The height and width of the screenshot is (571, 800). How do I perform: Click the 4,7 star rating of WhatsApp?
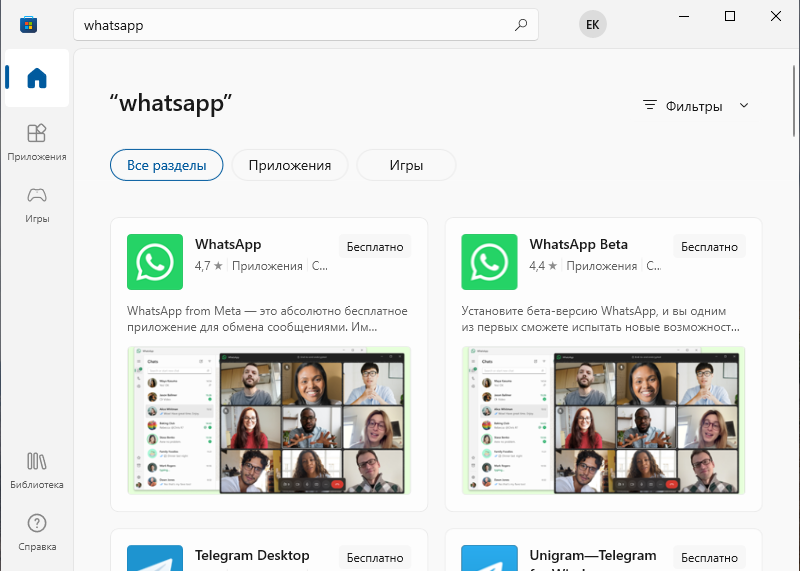click(209, 266)
